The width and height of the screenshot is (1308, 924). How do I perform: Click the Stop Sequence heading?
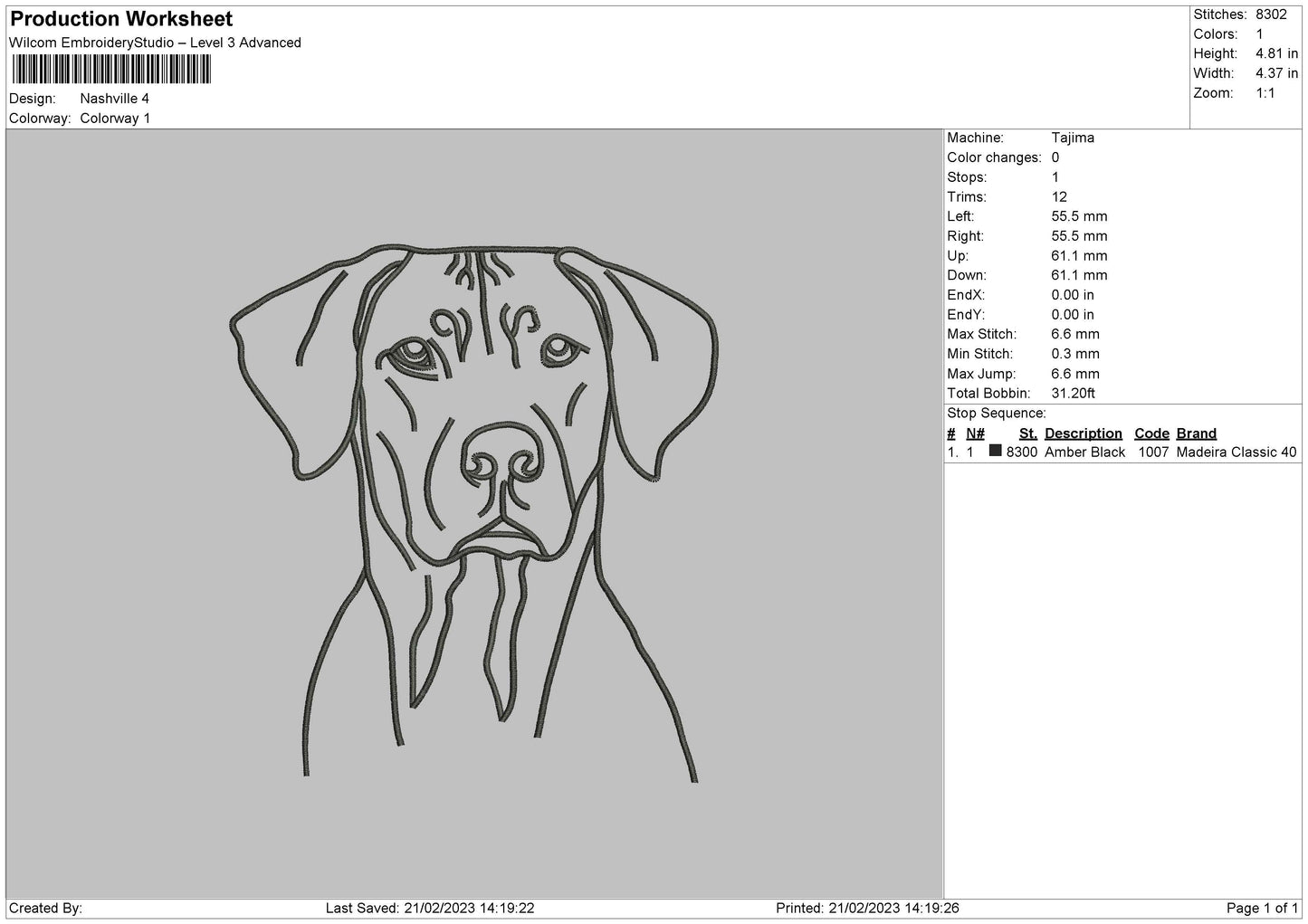pos(997,414)
